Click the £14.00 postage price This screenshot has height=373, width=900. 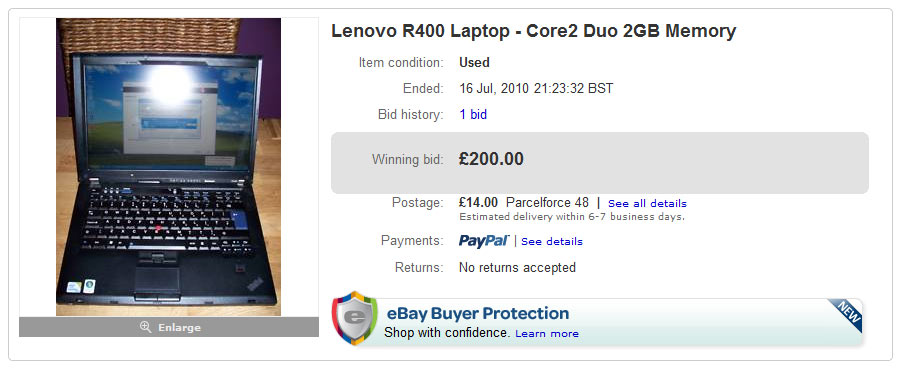(x=478, y=203)
